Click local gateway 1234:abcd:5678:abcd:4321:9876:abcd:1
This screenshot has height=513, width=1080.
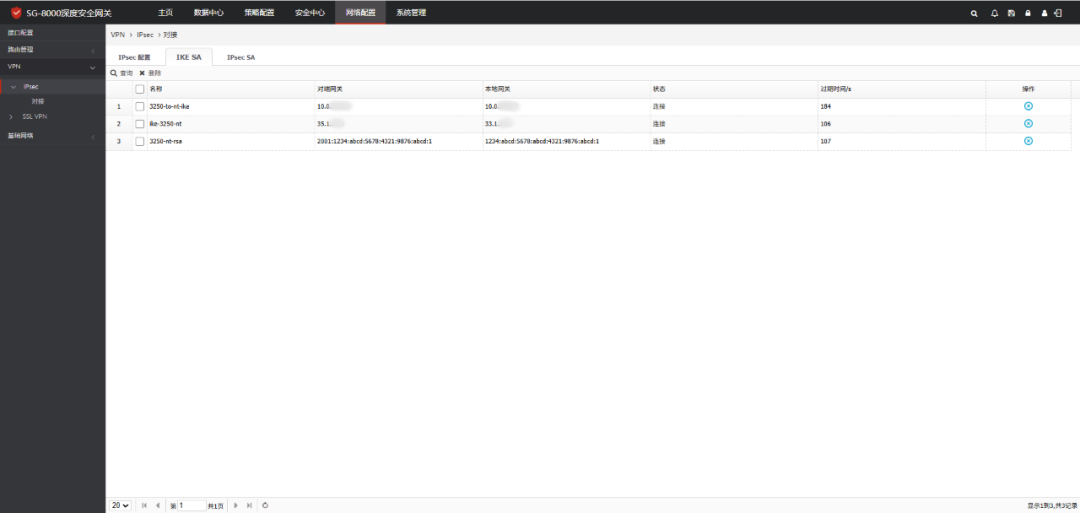(x=542, y=141)
